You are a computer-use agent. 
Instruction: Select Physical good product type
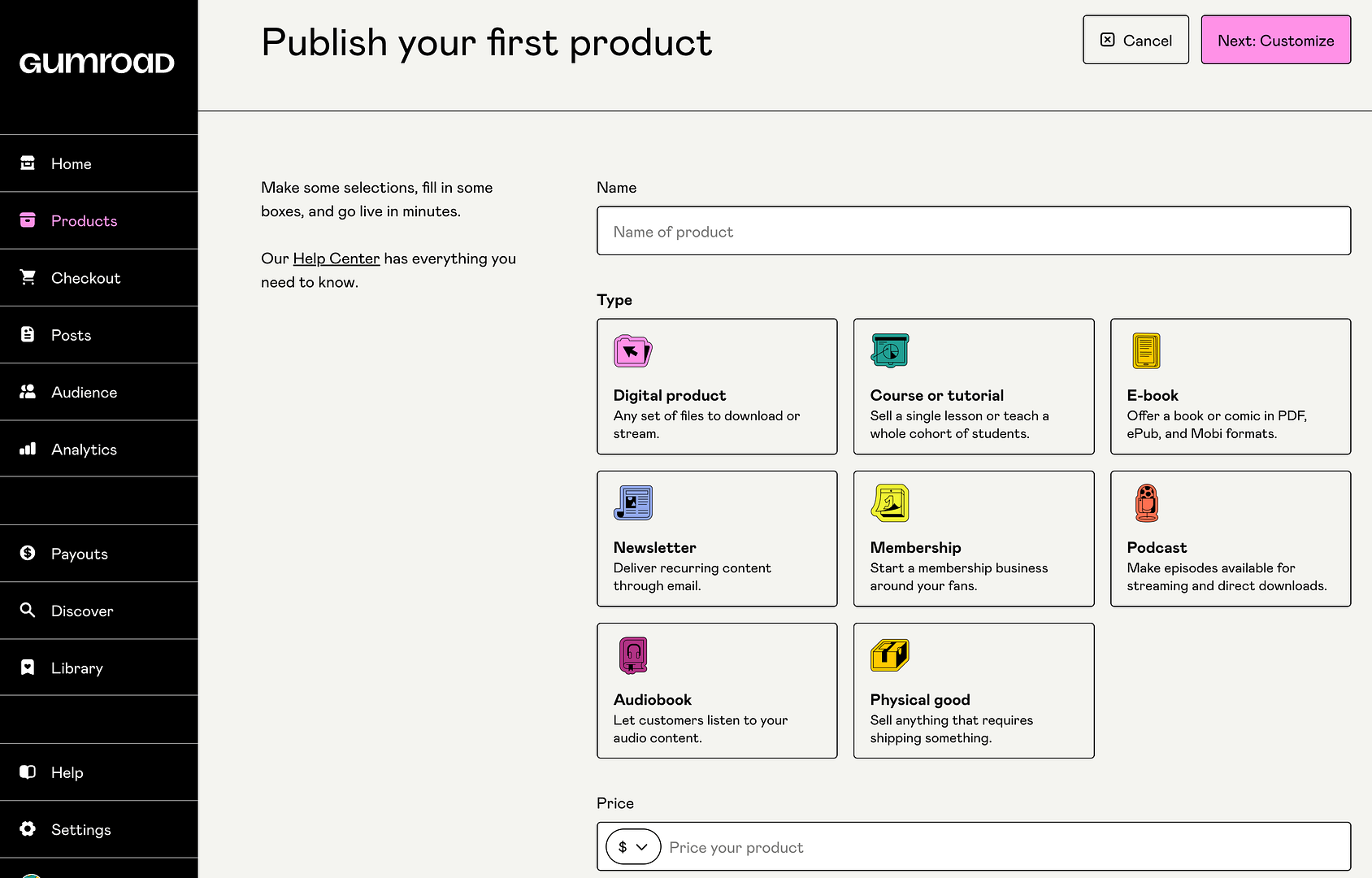pos(974,691)
